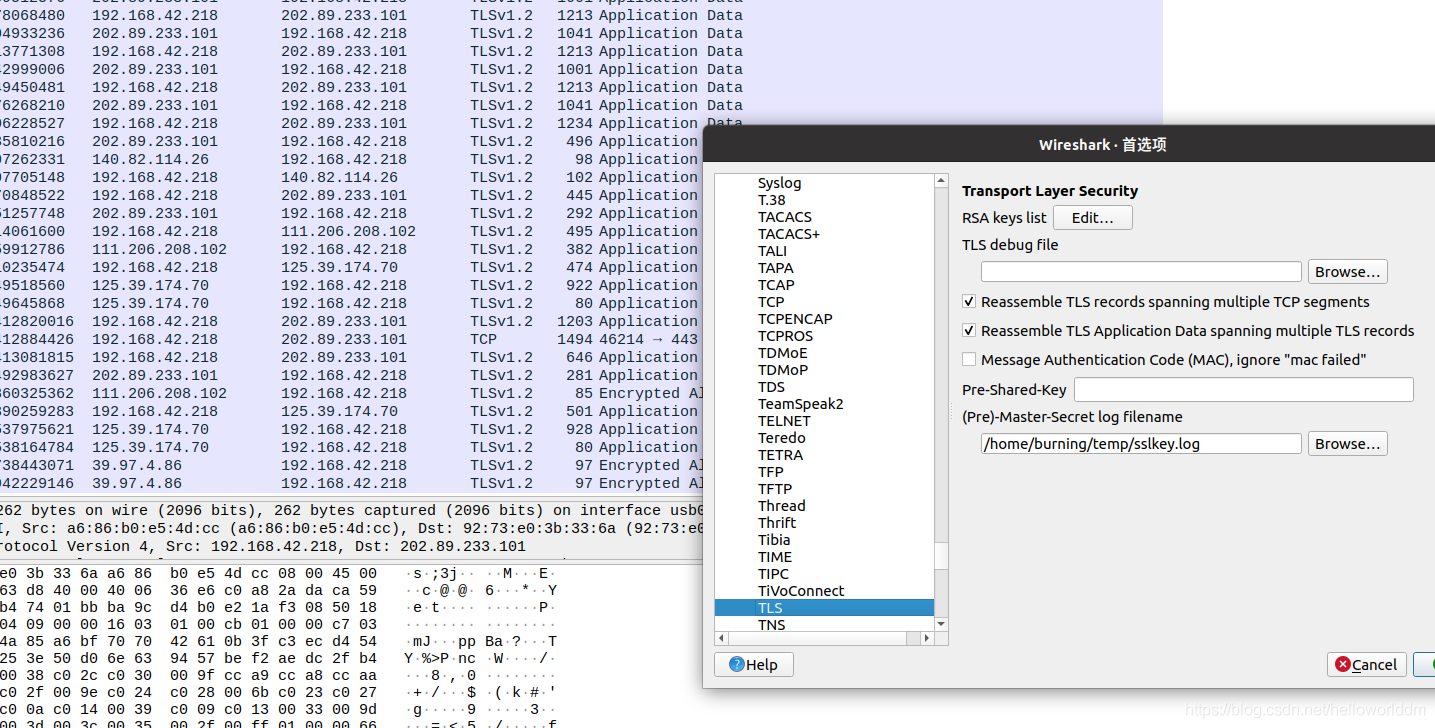
Task: Select the highlighted TLS protocol entry
Action: pos(825,608)
